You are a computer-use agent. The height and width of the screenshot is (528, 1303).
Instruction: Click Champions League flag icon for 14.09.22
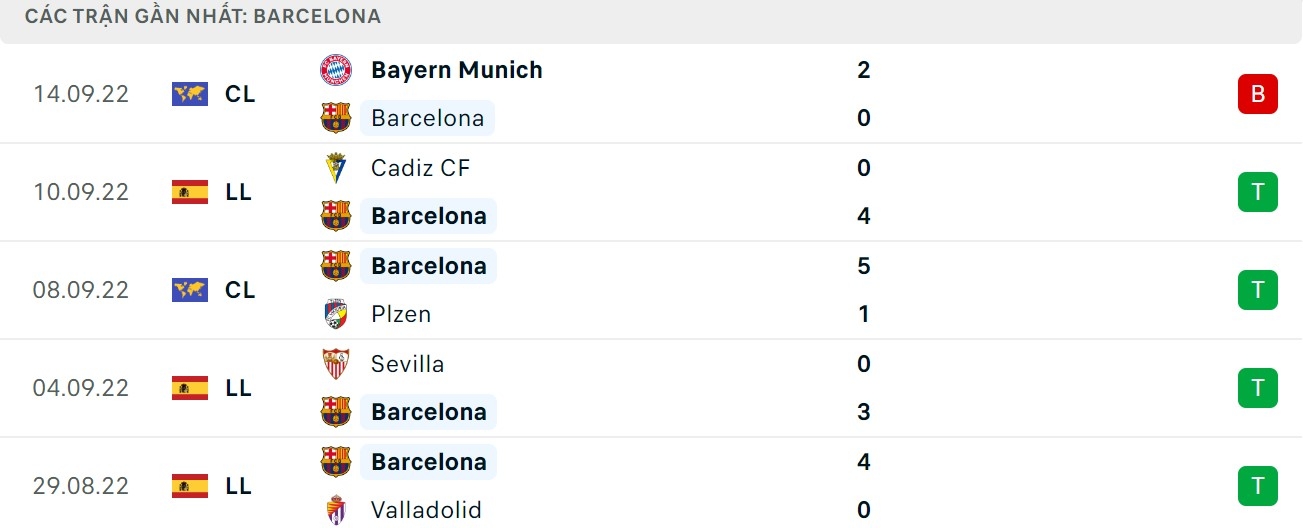(x=190, y=94)
